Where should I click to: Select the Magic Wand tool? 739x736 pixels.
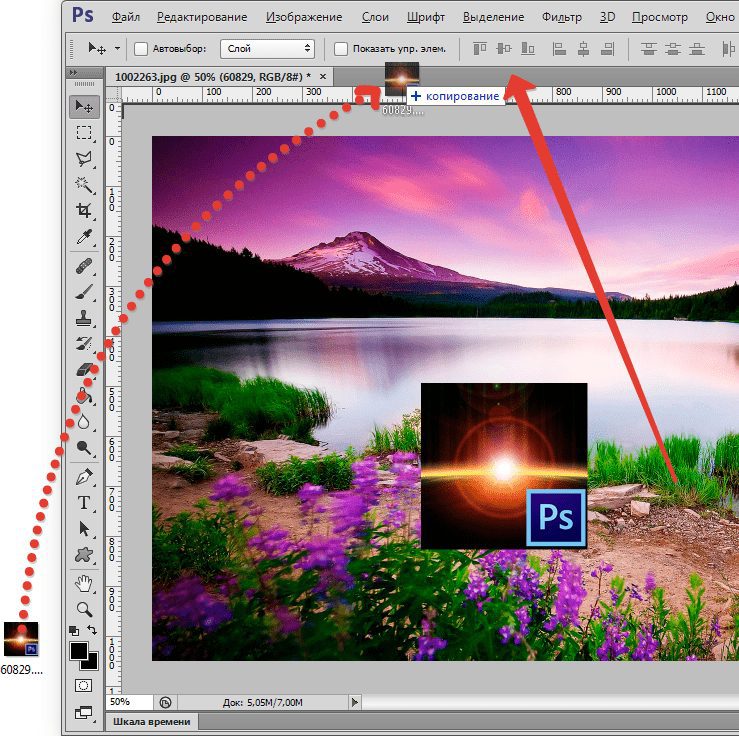84,185
